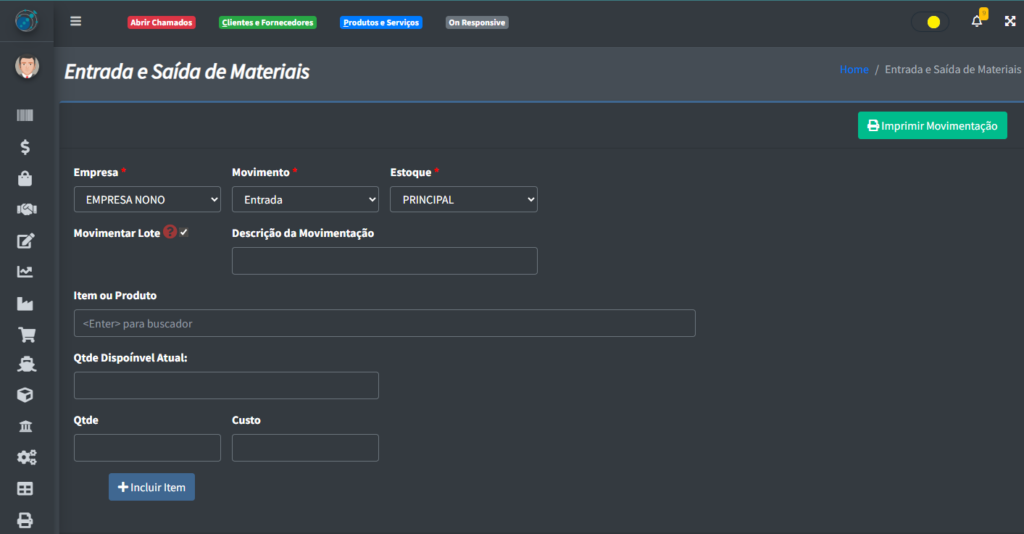Click the fullscreen expand arrows icon

(x=1009, y=21)
